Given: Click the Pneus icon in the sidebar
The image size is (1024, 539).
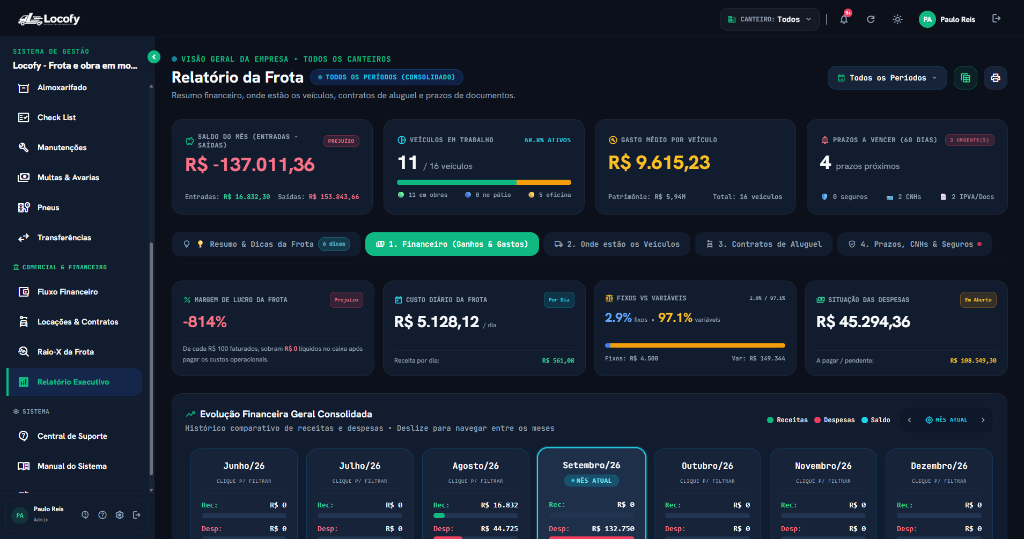Looking at the screenshot, I should pyautogui.click(x=24, y=208).
